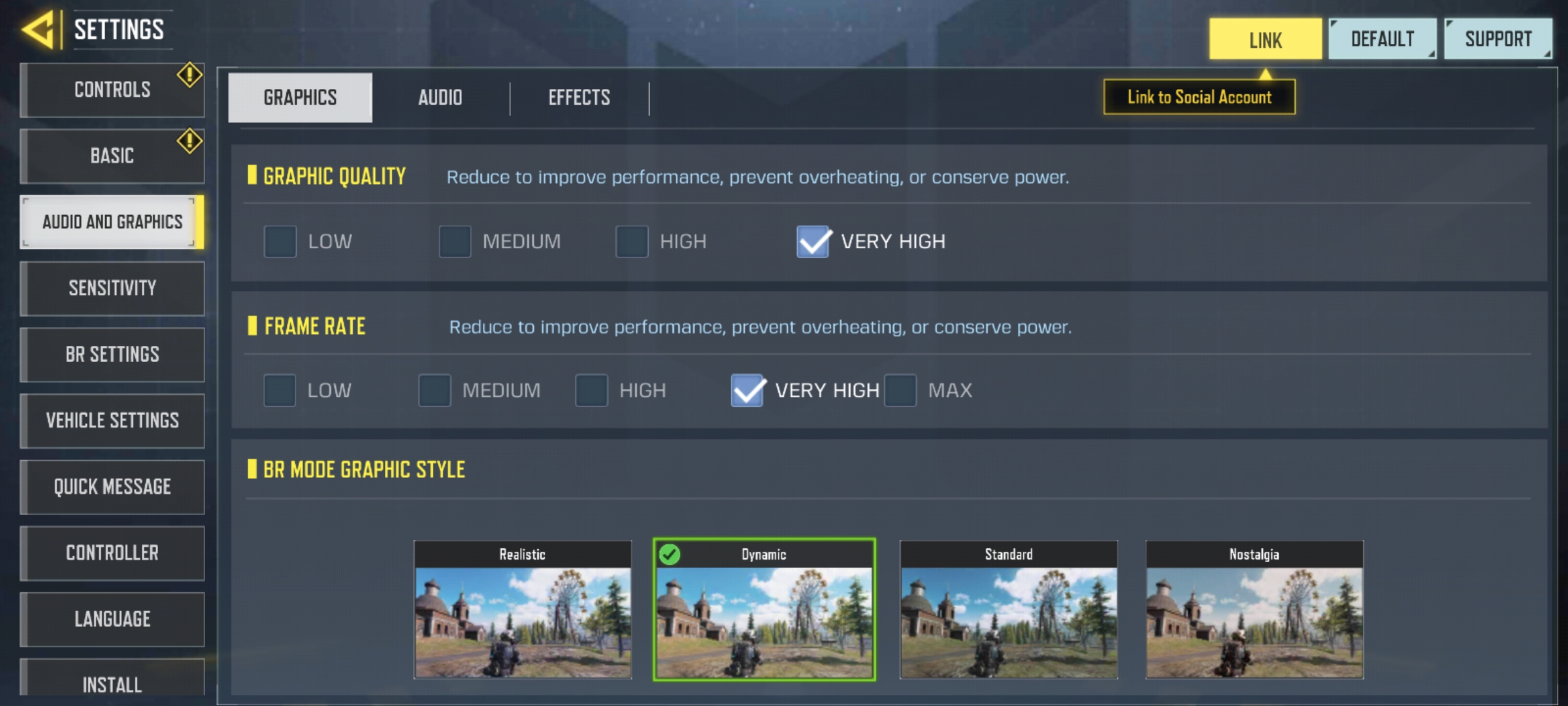Screen dimensions: 1568x706
Task: Uncheck Very High graphic quality
Action: (813, 241)
